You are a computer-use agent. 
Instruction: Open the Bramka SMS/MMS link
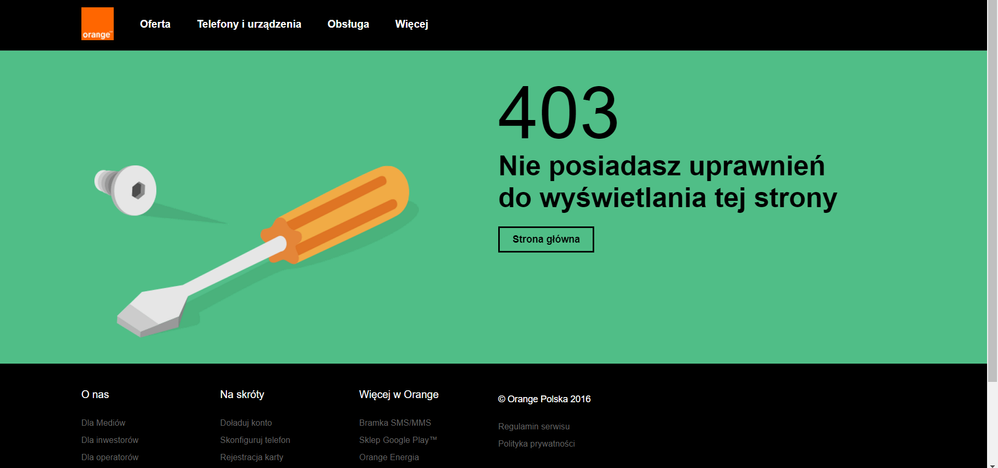tap(395, 423)
